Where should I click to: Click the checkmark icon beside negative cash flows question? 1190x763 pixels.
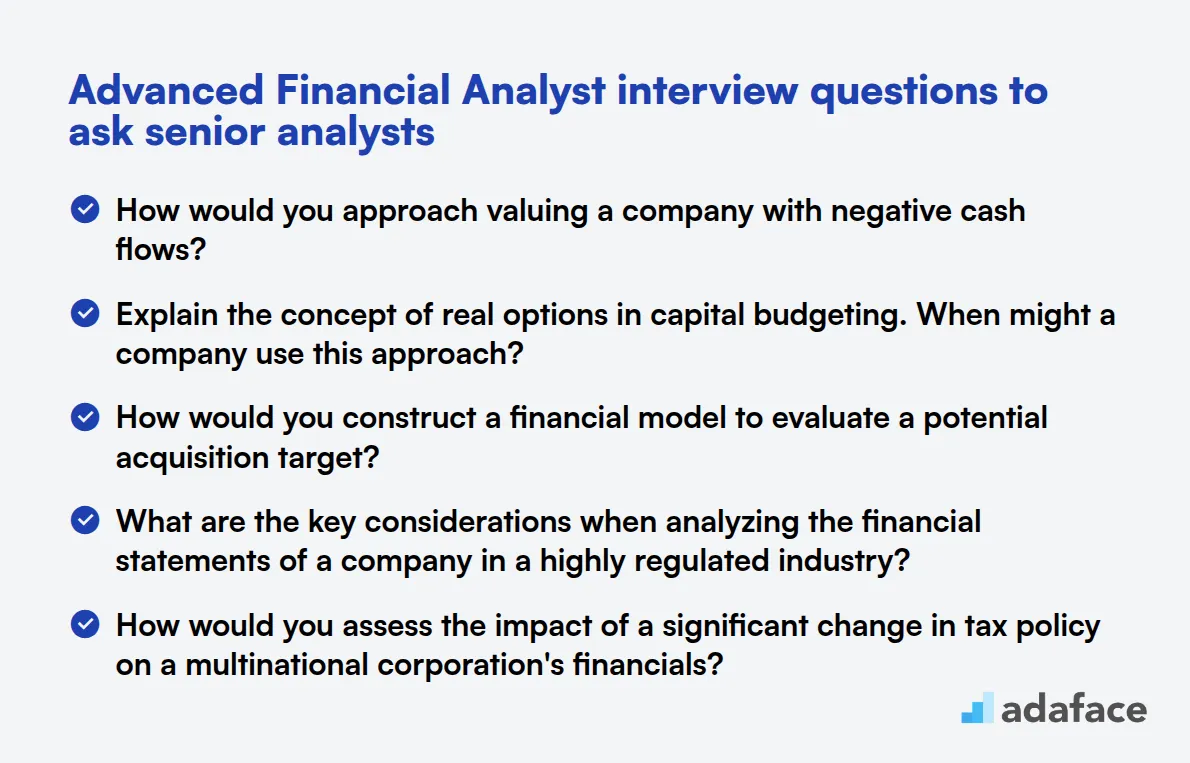pos(85,210)
